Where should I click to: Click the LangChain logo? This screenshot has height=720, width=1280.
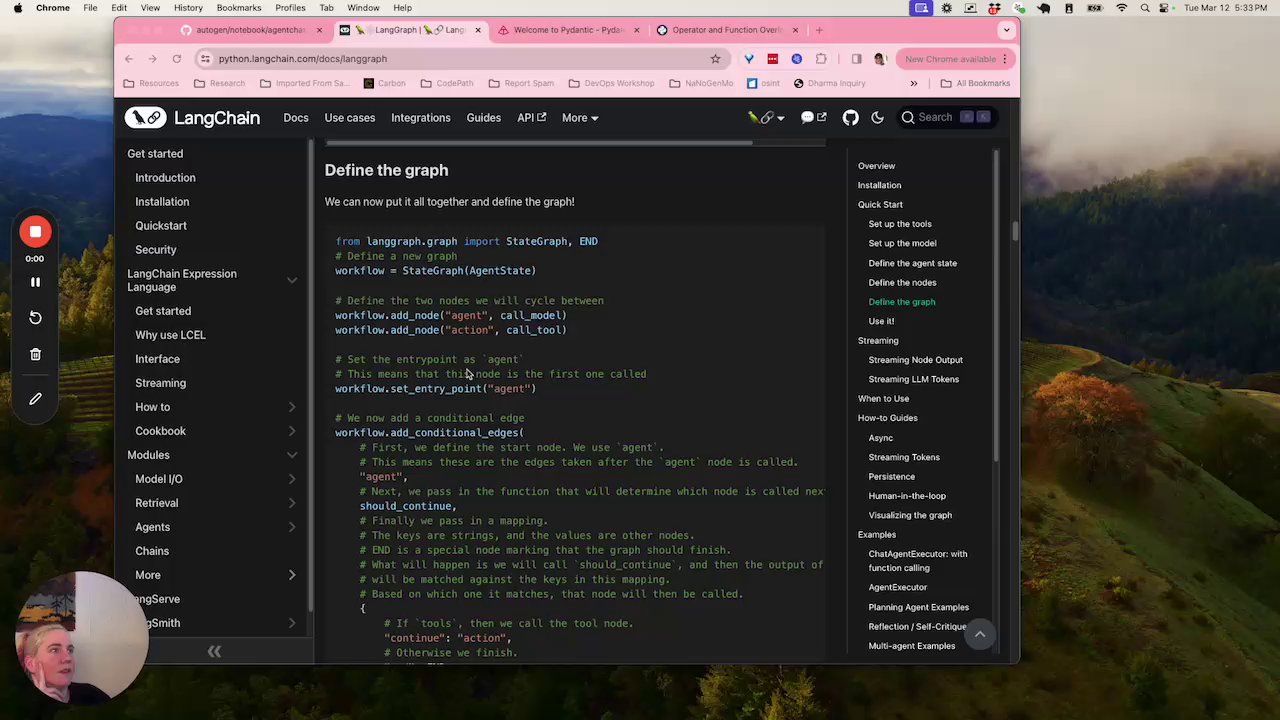point(193,118)
